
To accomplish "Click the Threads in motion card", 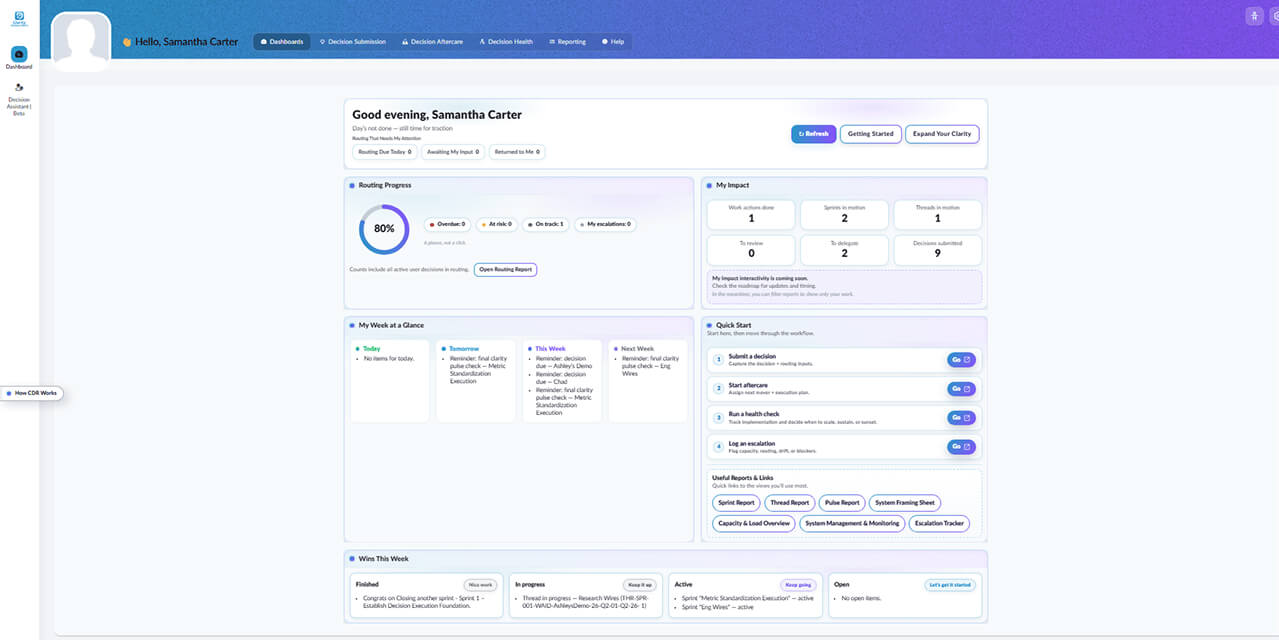I will [937, 214].
